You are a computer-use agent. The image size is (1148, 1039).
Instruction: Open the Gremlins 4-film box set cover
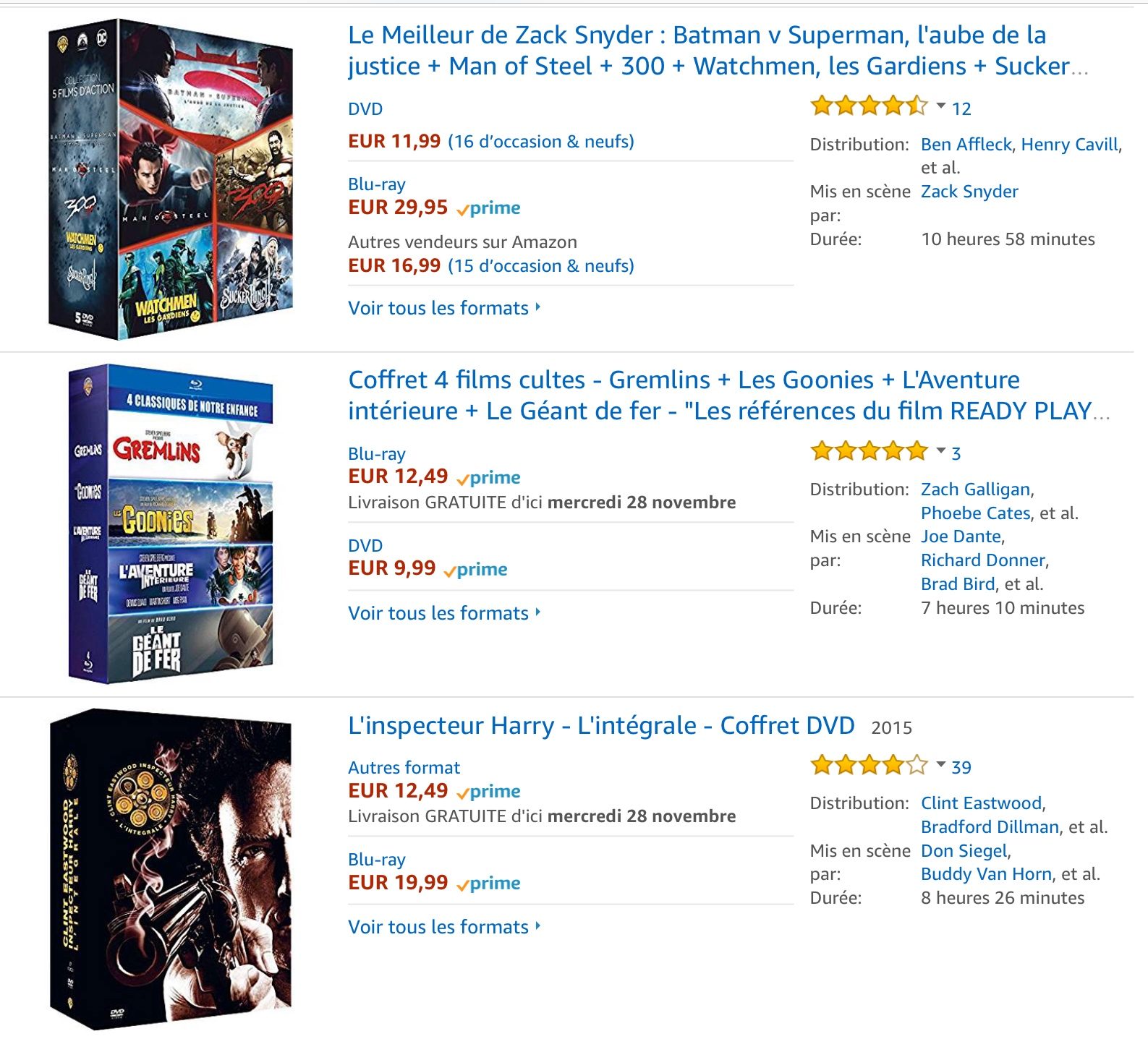click(171, 523)
